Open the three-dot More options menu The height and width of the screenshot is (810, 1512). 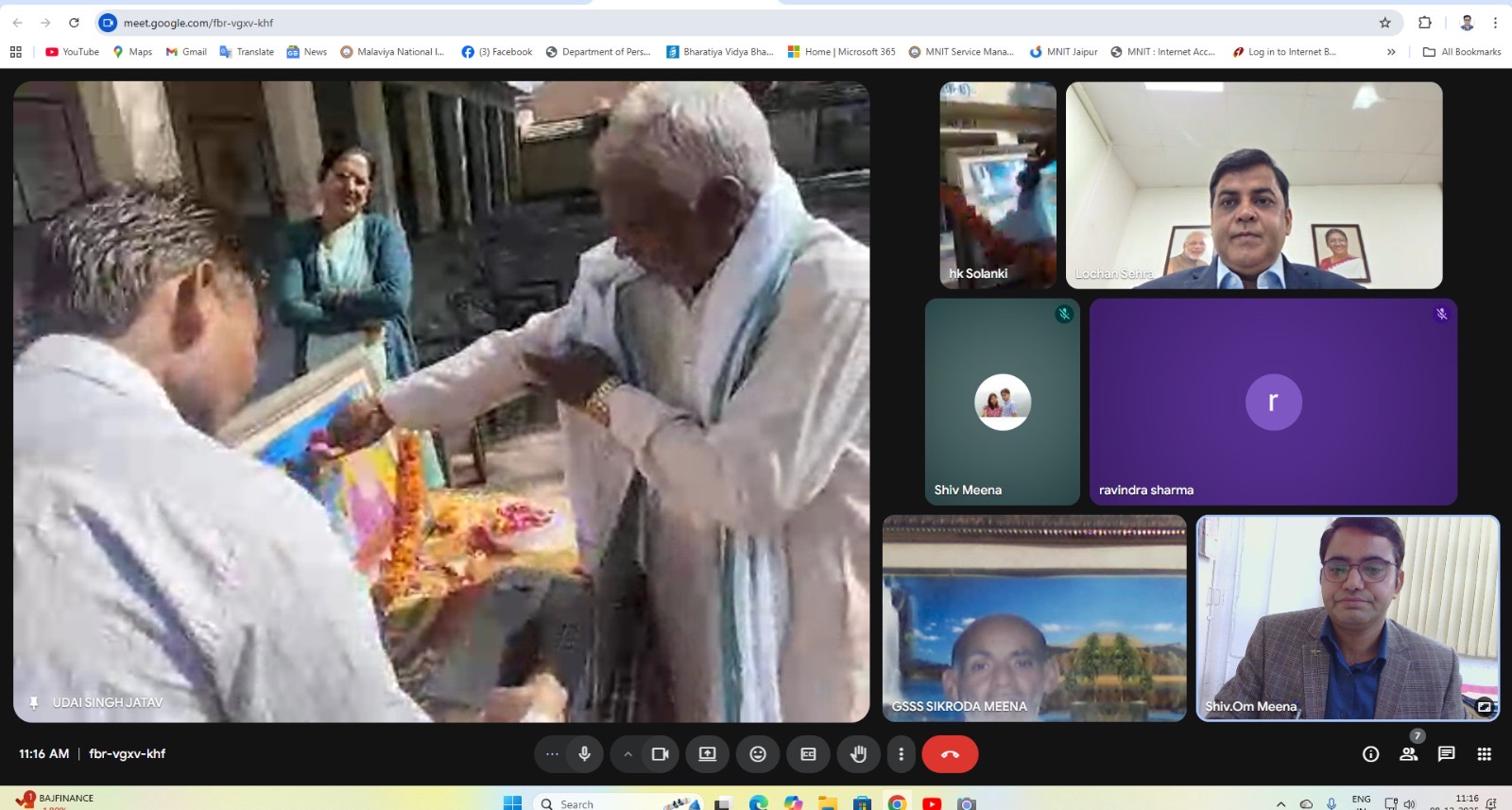[901, 754]
